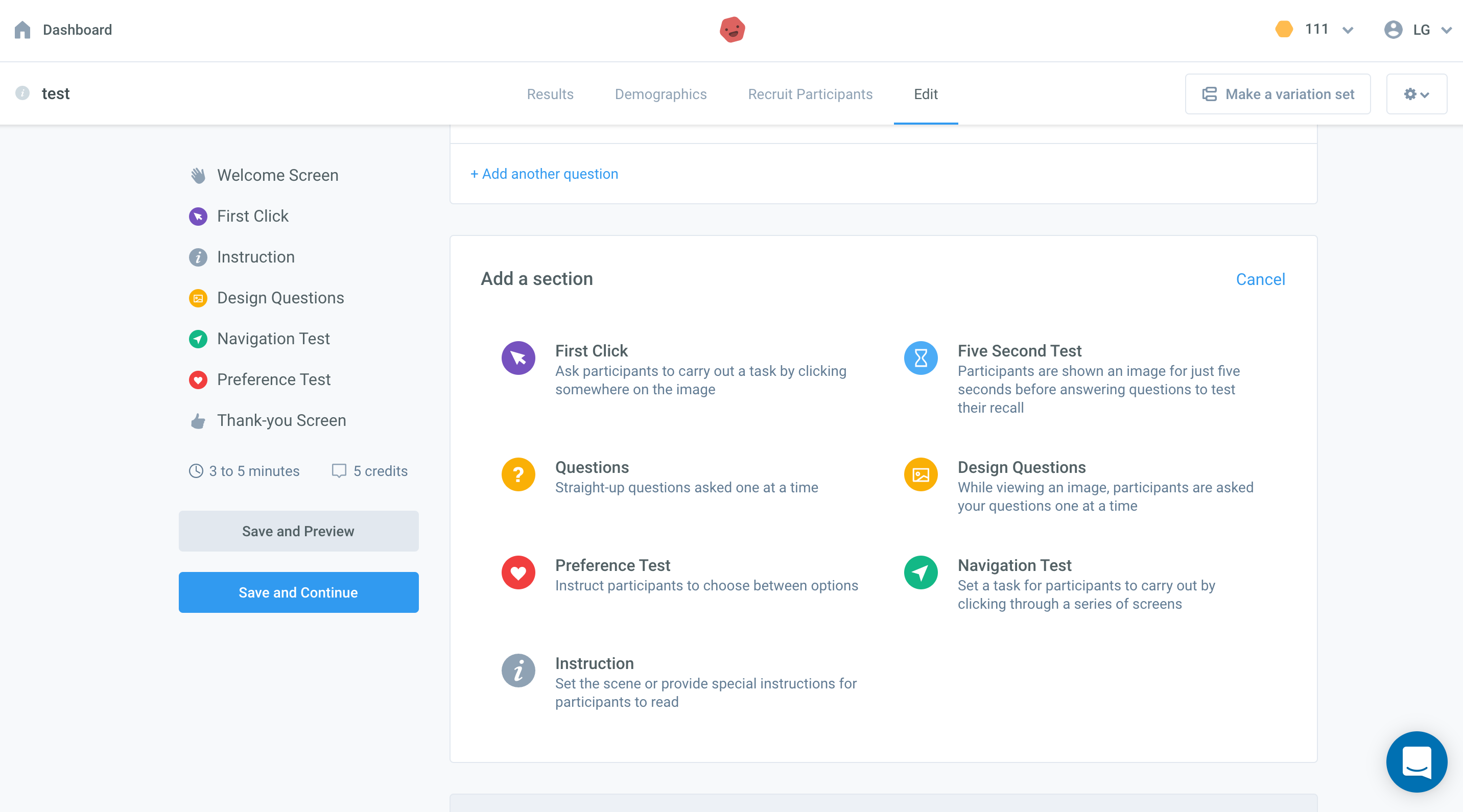Click the app logo at the top

[x=732, y=30]
